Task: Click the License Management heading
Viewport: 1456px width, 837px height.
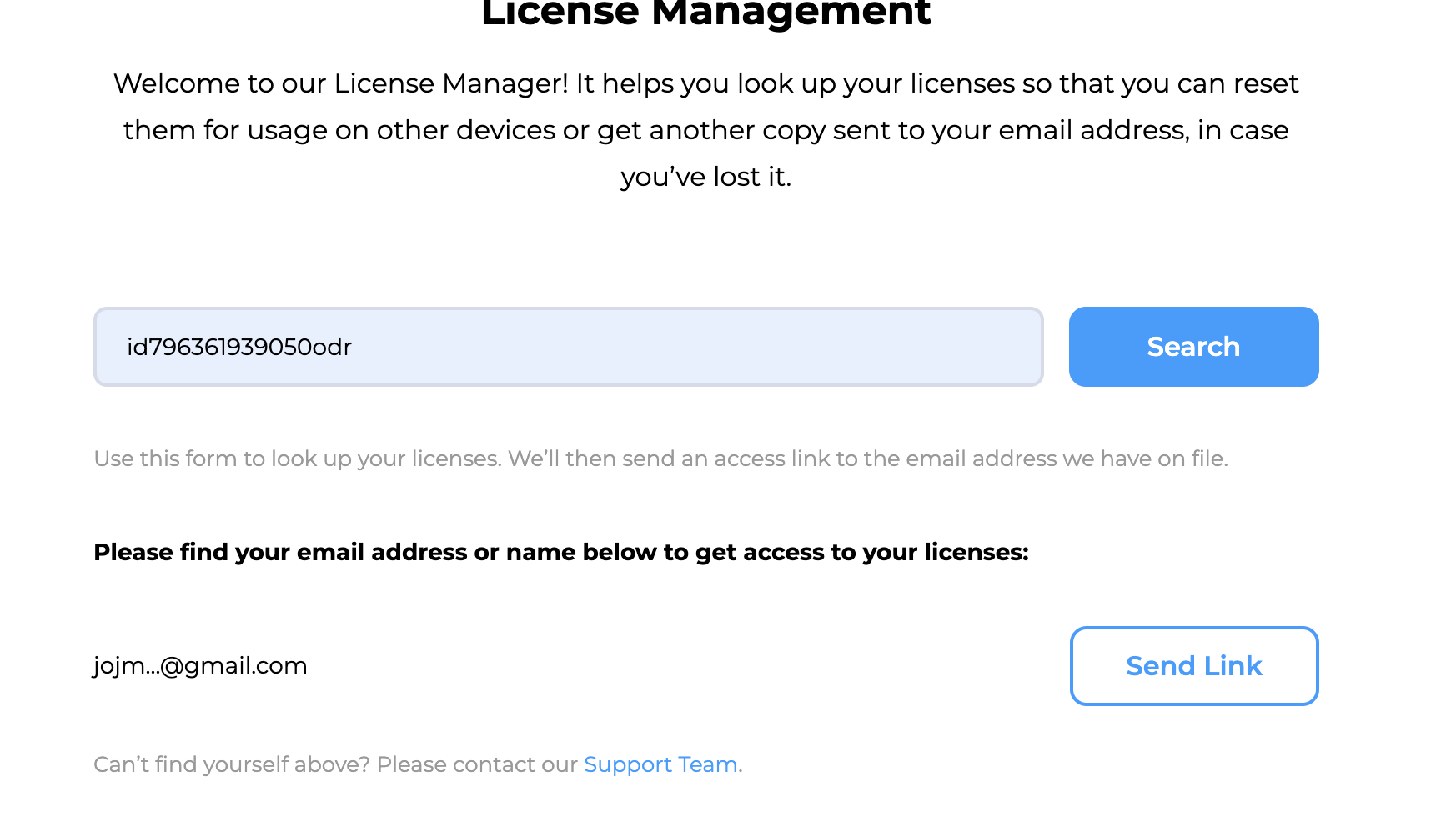Action: coord(705,13)
